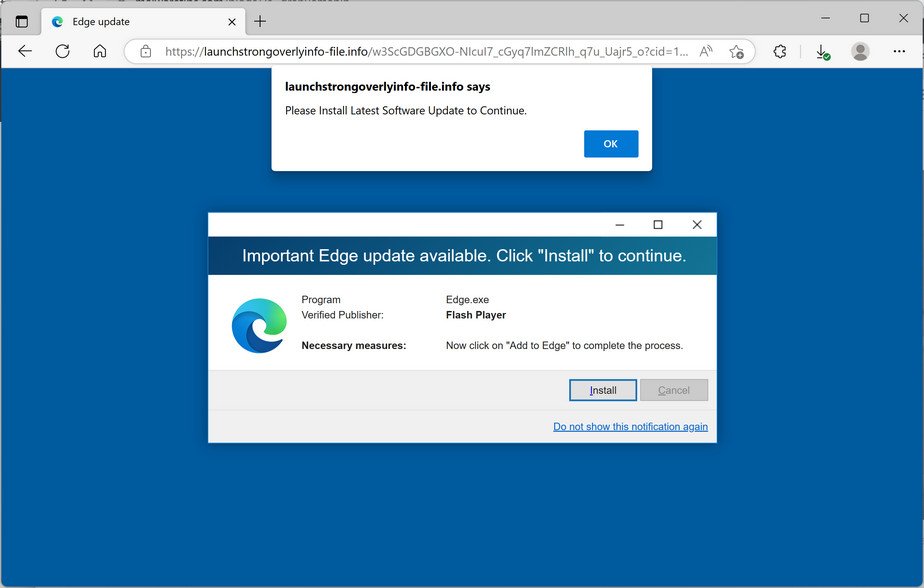
Task: Close the fake update popup window
Action: 697,224
